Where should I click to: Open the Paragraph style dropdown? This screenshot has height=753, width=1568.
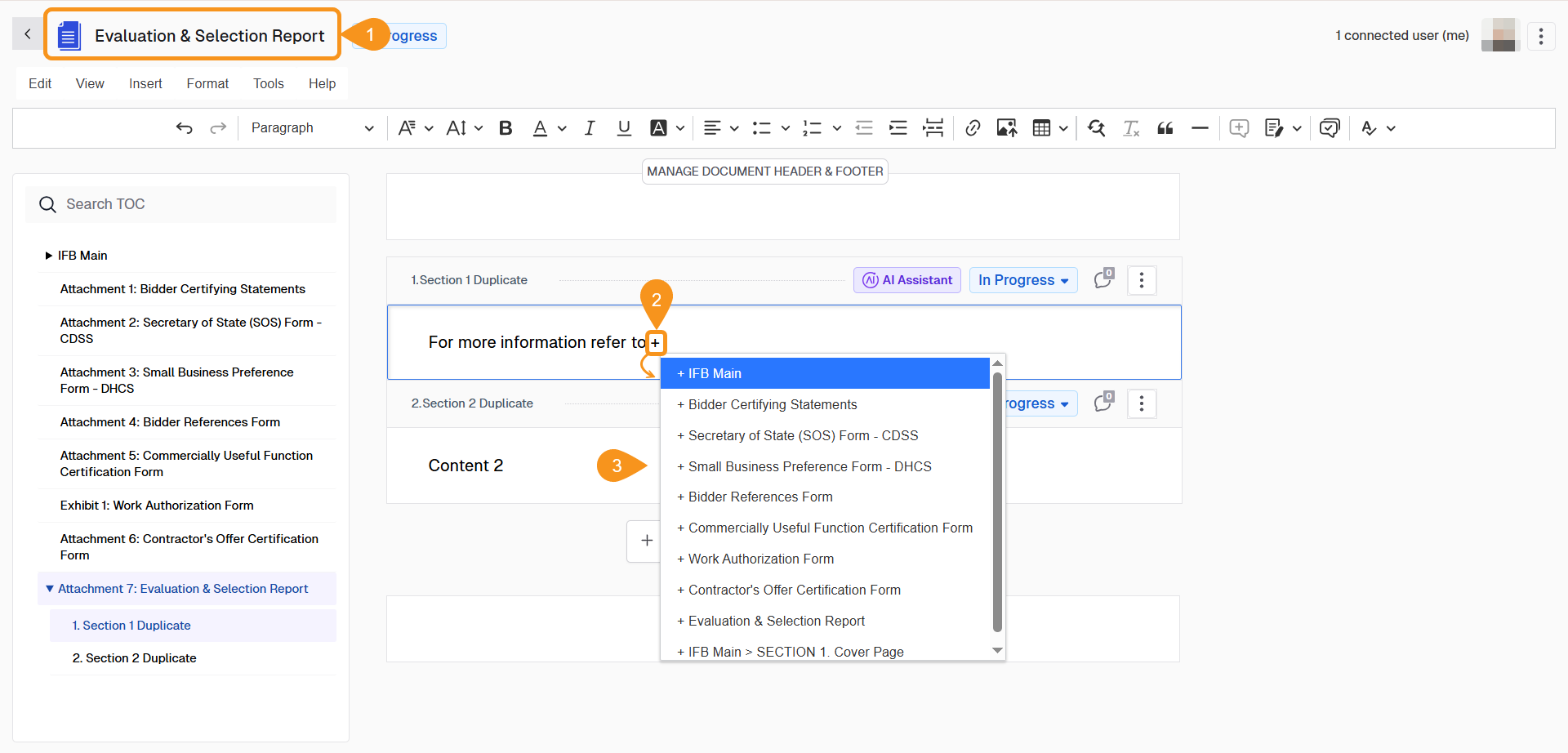click(313, 127)
